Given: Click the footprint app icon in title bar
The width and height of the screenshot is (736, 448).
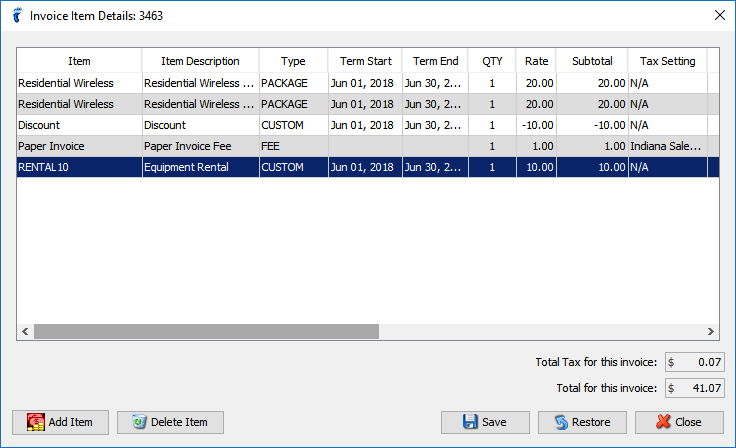Looking at the screenshot, I should (x=17, y=15).
